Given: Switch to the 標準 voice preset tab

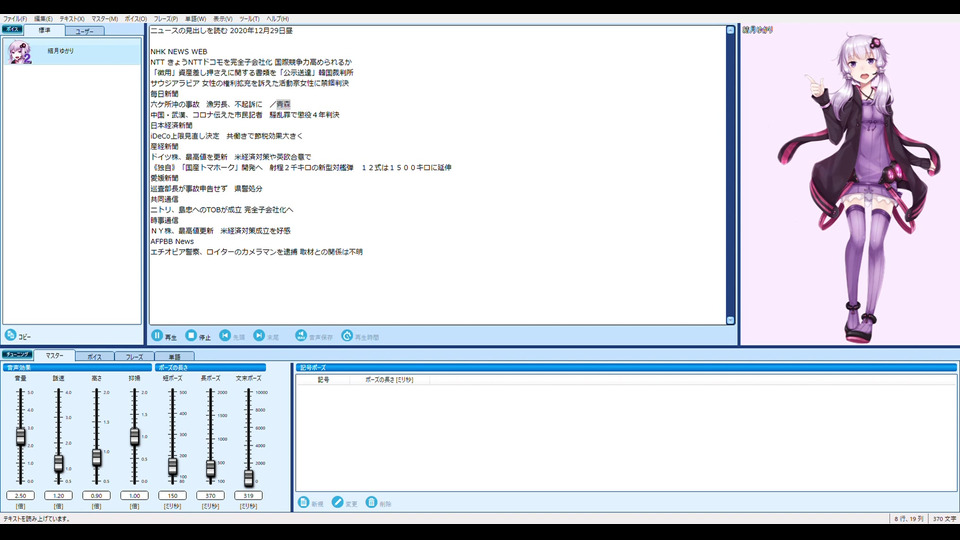Looking at the screenshot, I should (x=45, y=30).
